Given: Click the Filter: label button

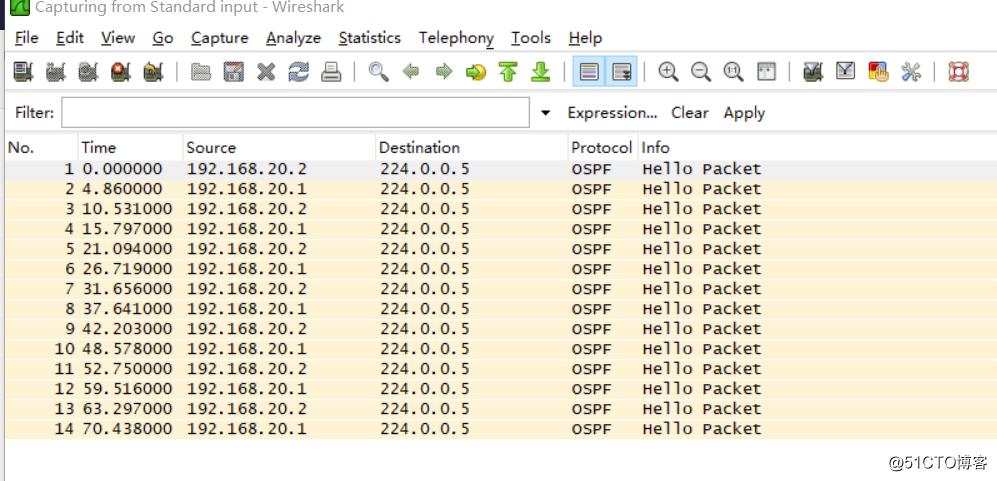Looking at the screenshot, I should point(34,113).
